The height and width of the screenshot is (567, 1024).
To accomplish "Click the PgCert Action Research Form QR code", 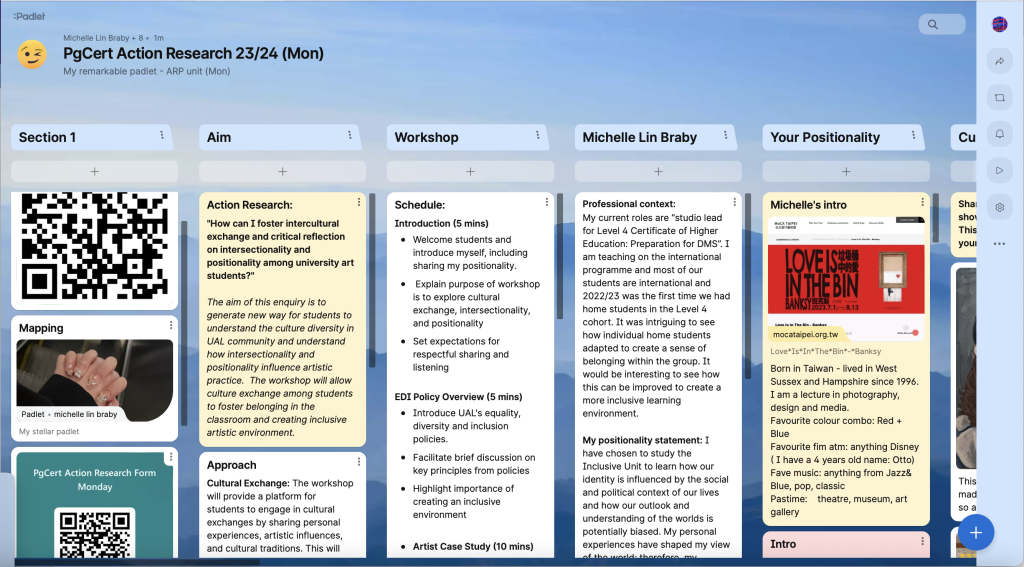I will 95,532.
